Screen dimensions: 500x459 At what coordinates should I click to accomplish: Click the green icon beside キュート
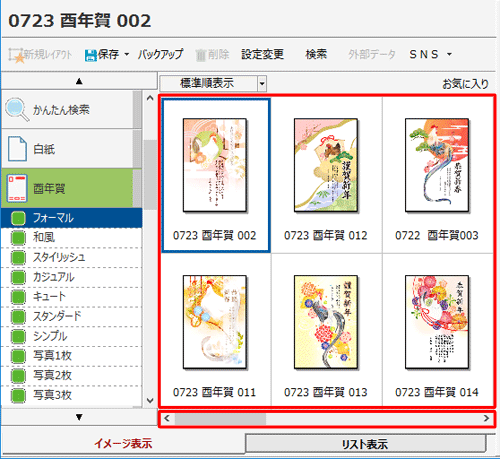click(18, 297)
